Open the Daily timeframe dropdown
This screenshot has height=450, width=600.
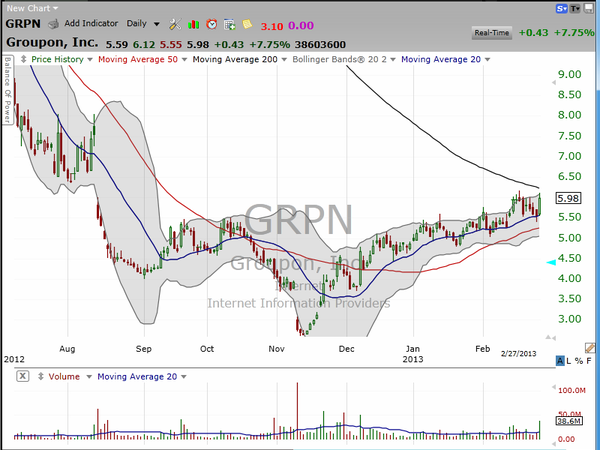[x=143, y=24]
